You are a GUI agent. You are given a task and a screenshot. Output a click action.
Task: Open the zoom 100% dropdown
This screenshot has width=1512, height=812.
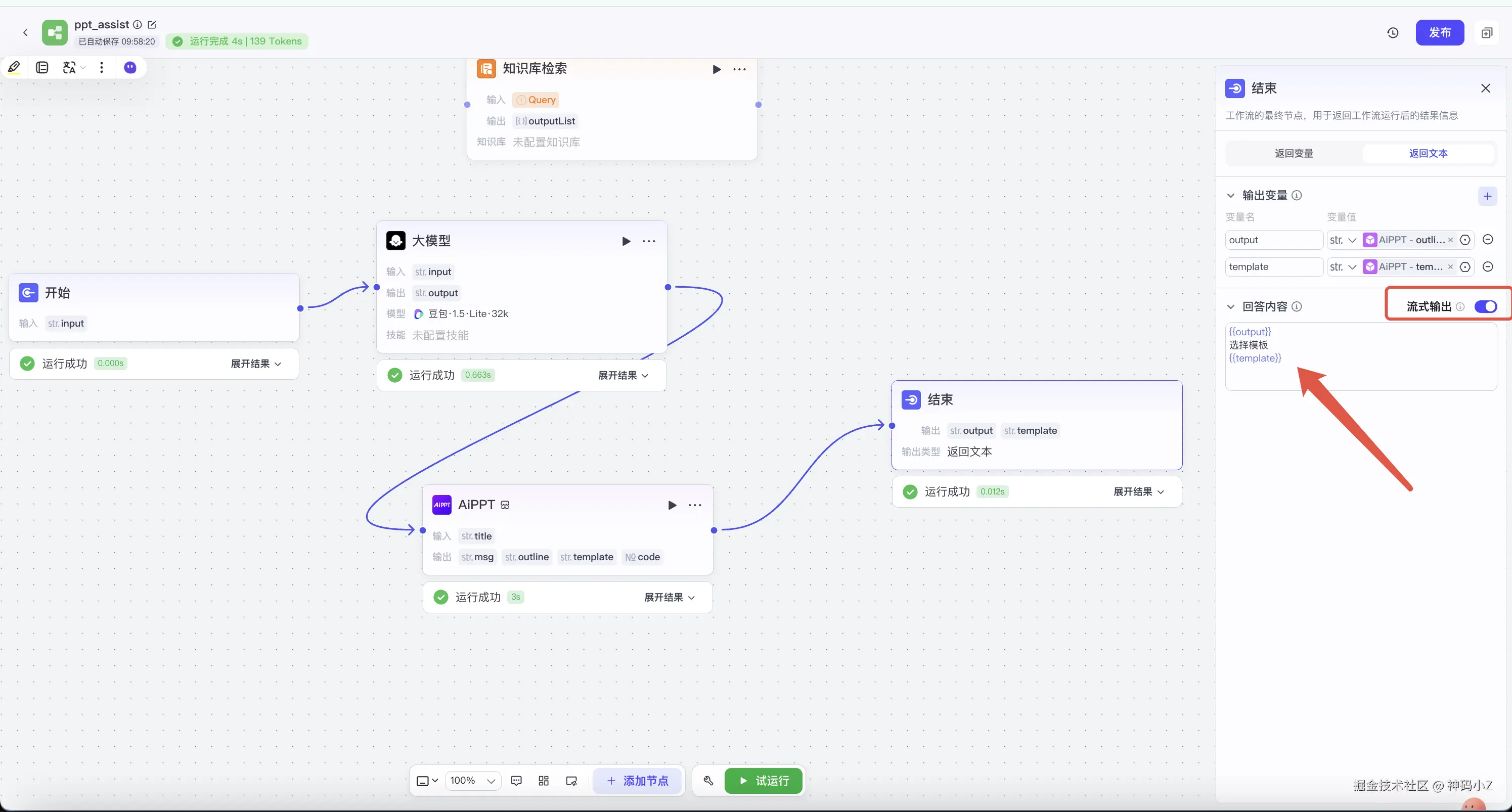point(472,781)
